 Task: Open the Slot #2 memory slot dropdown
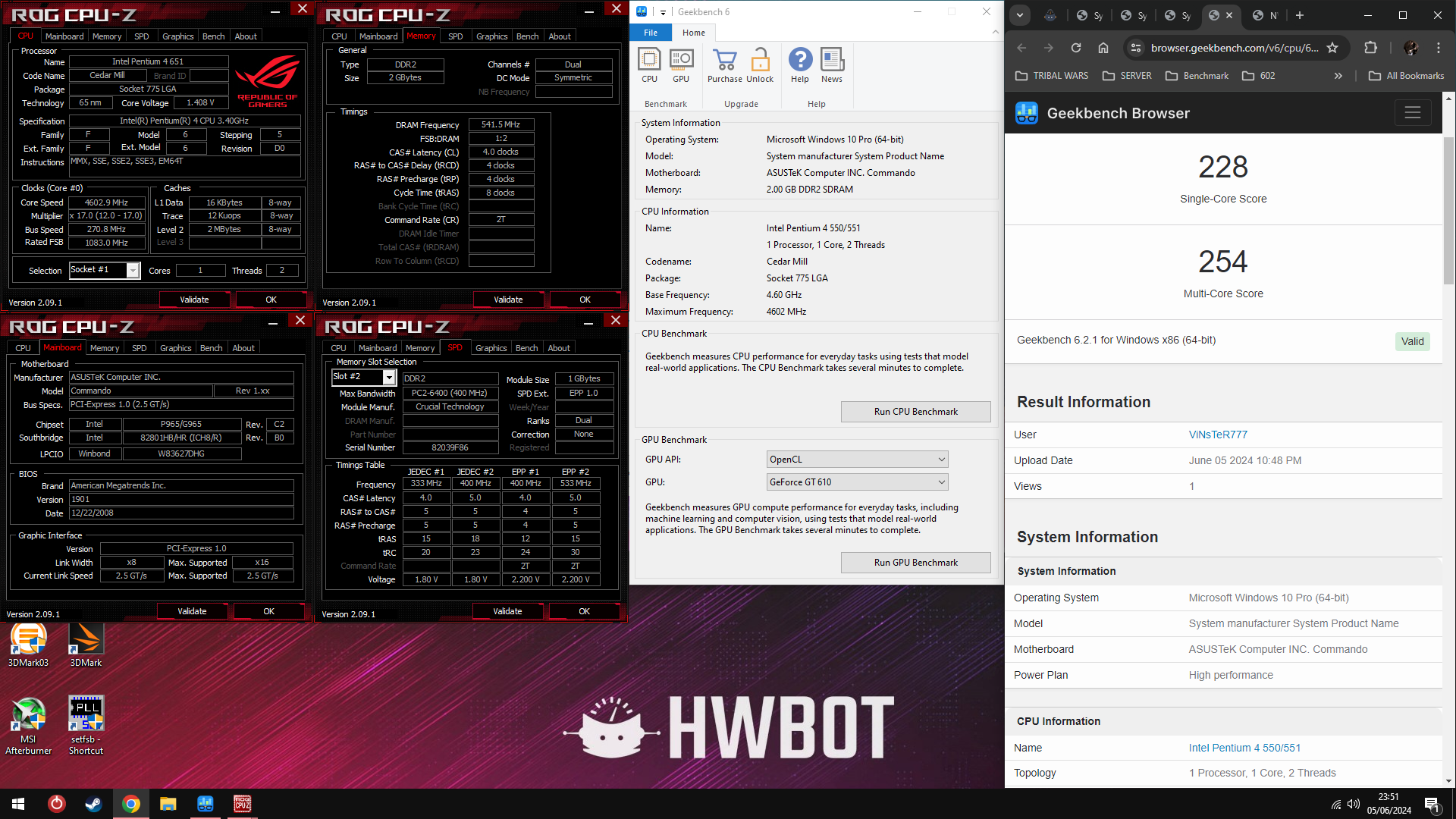(389, 377)
